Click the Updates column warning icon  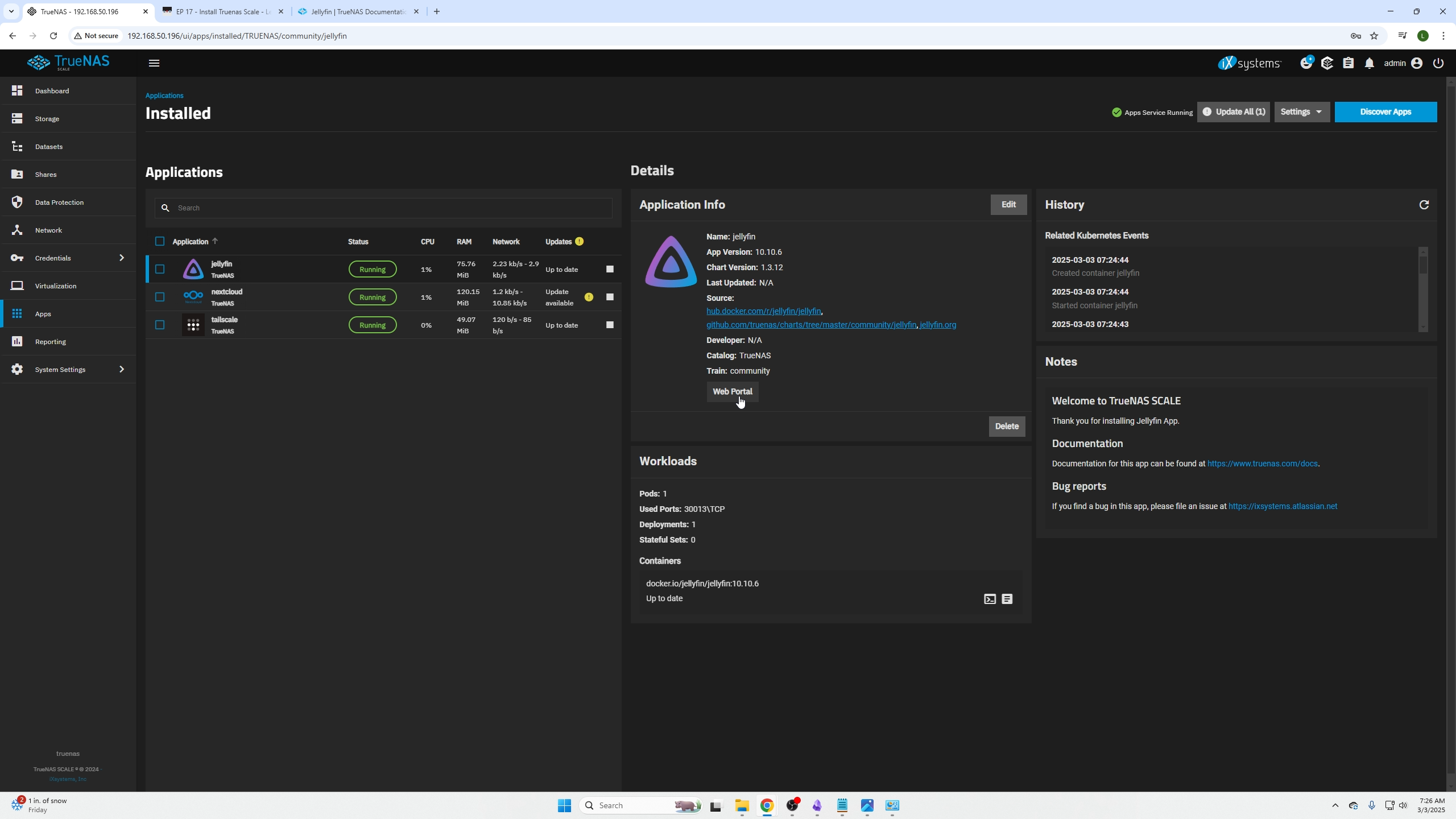[579, 242]
